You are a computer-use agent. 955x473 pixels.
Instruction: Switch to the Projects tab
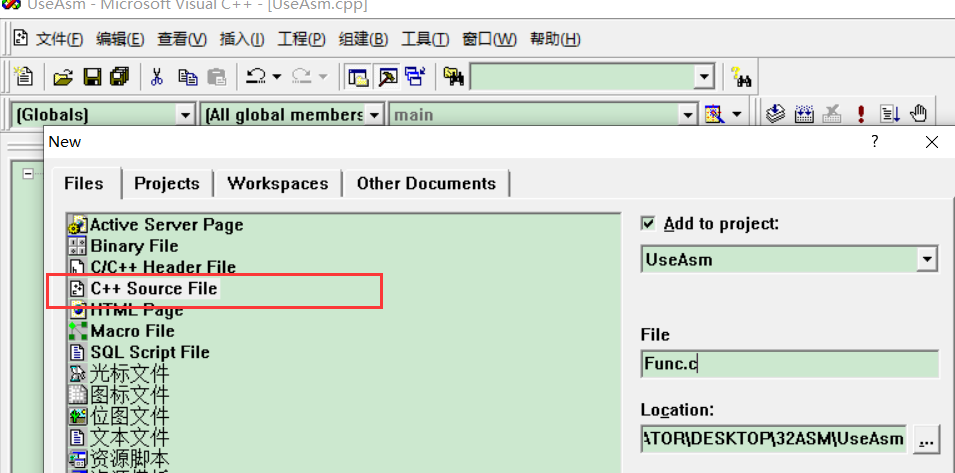click(x=167, y=184)
